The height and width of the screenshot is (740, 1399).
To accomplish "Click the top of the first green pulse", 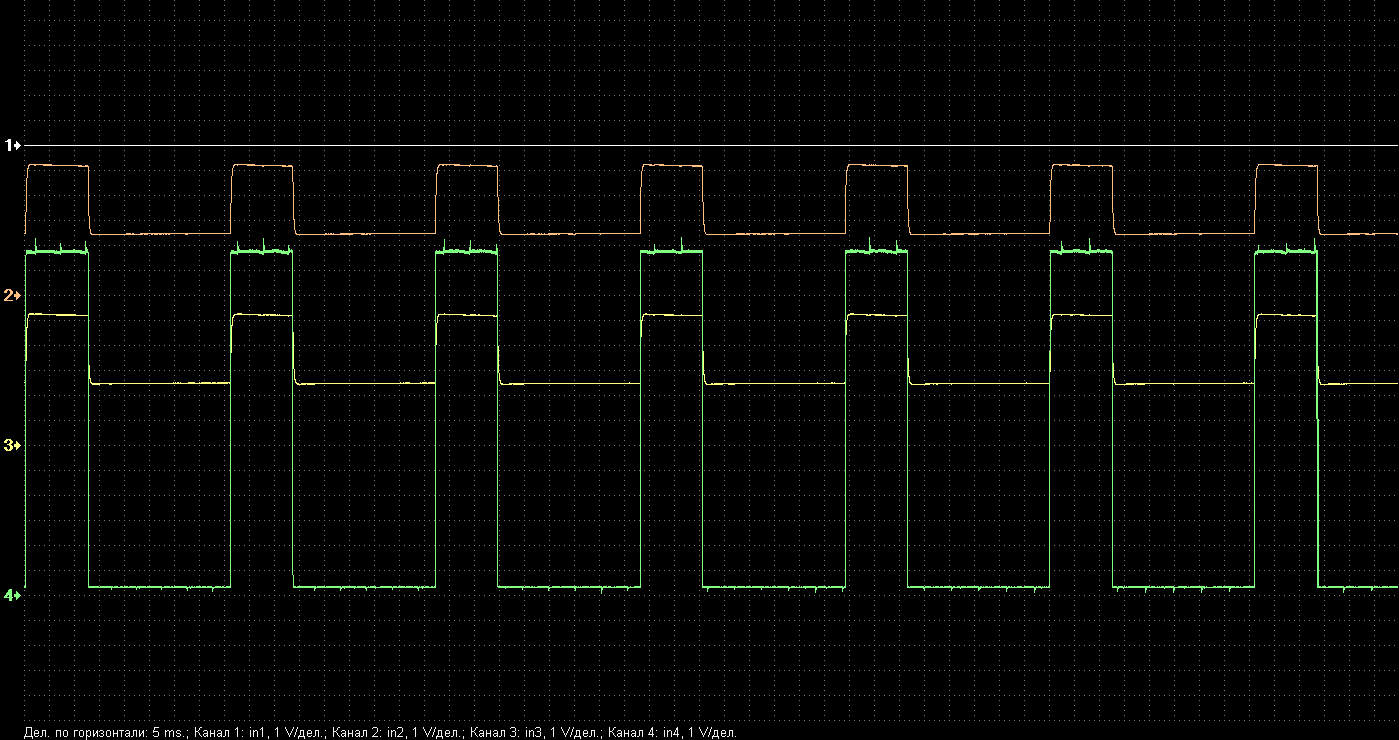I will coord(58,253).
